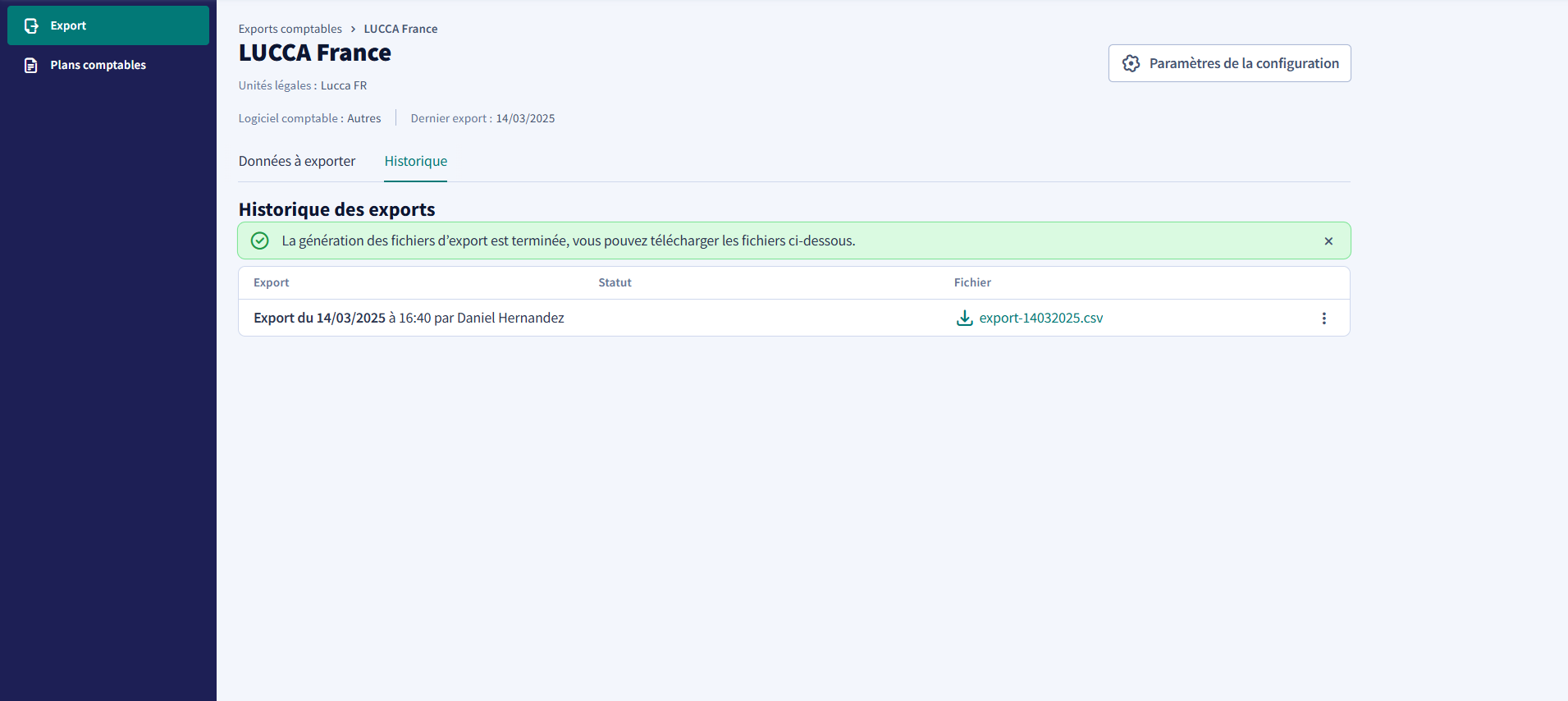Click the Export column header
Screen dimensions: 1568x701
[272, 282]
